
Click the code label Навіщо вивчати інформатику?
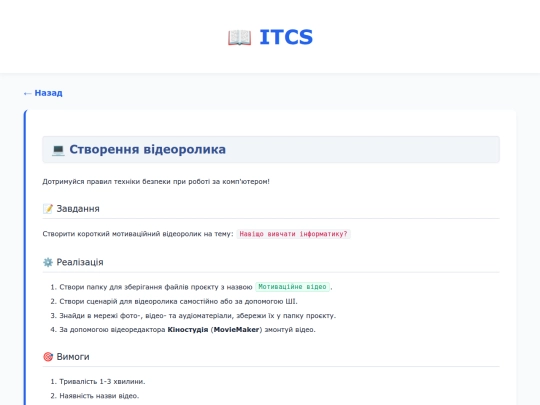coord(293,234)
